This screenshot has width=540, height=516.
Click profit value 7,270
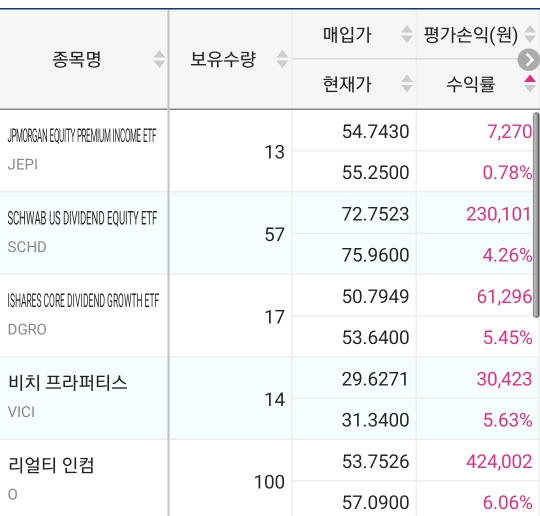(x=509, y=132)
